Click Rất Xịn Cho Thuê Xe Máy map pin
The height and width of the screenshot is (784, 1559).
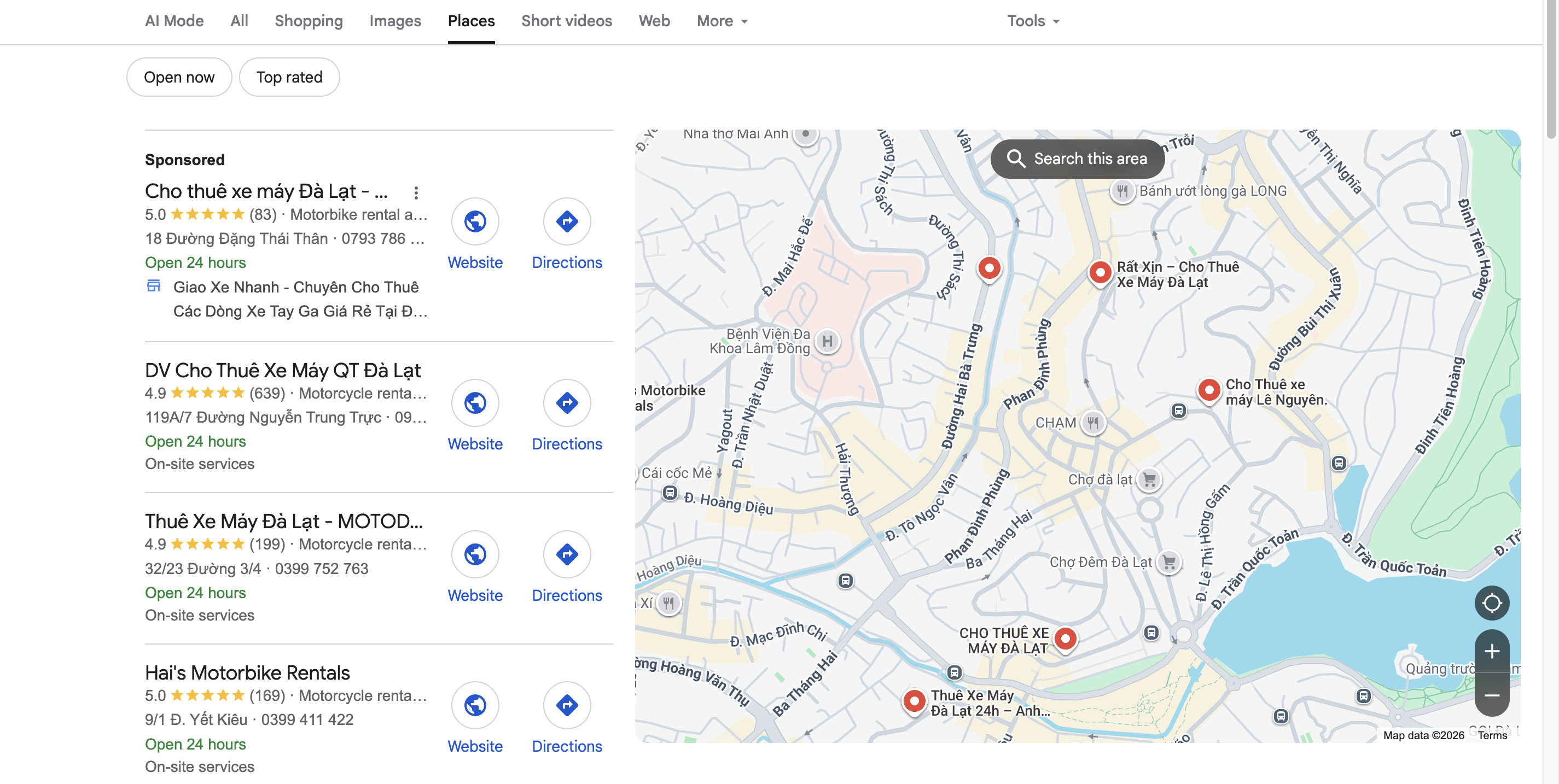[x=1100, y=272]
